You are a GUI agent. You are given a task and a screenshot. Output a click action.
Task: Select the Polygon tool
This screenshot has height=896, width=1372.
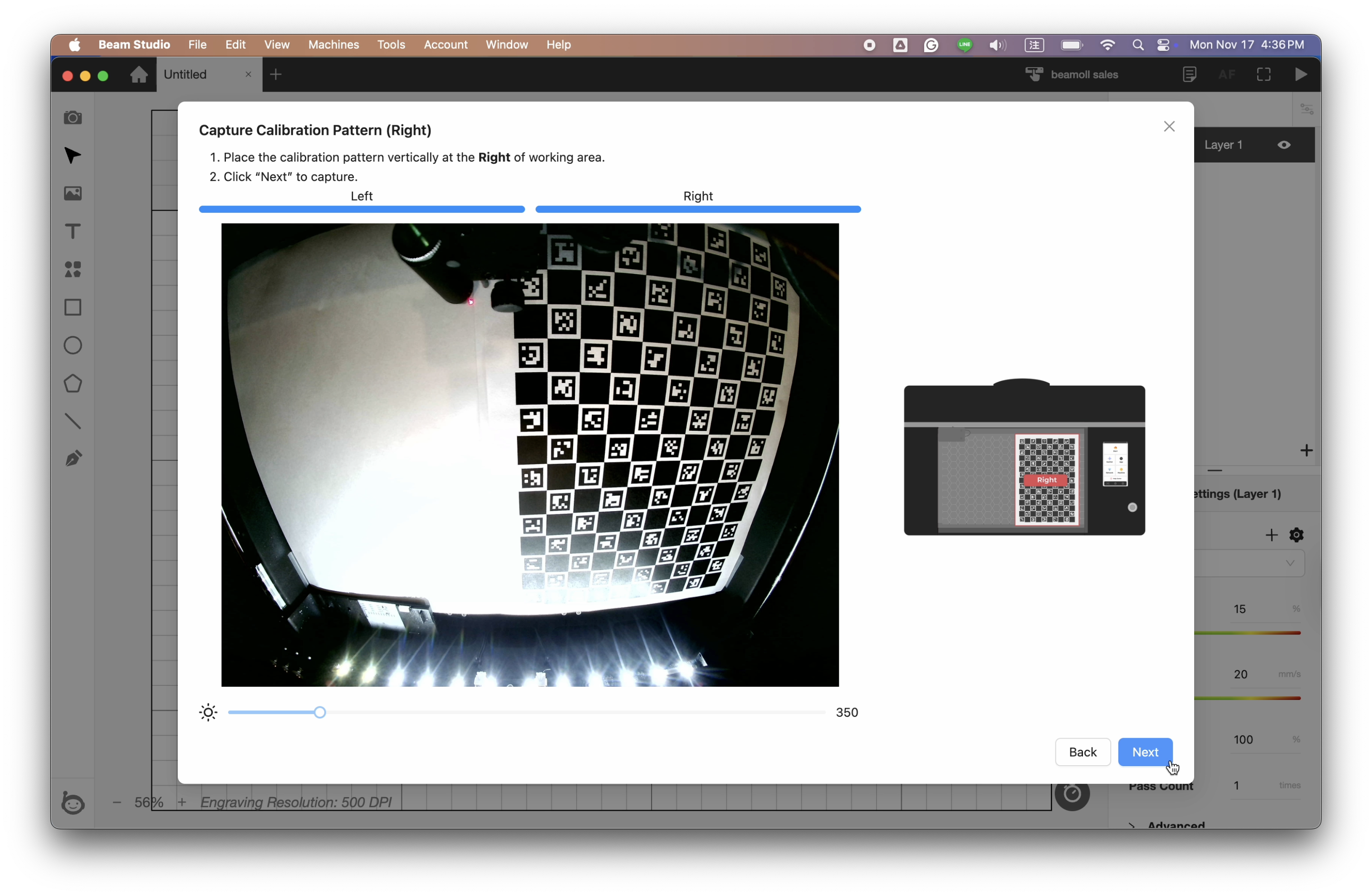[73, 384]
